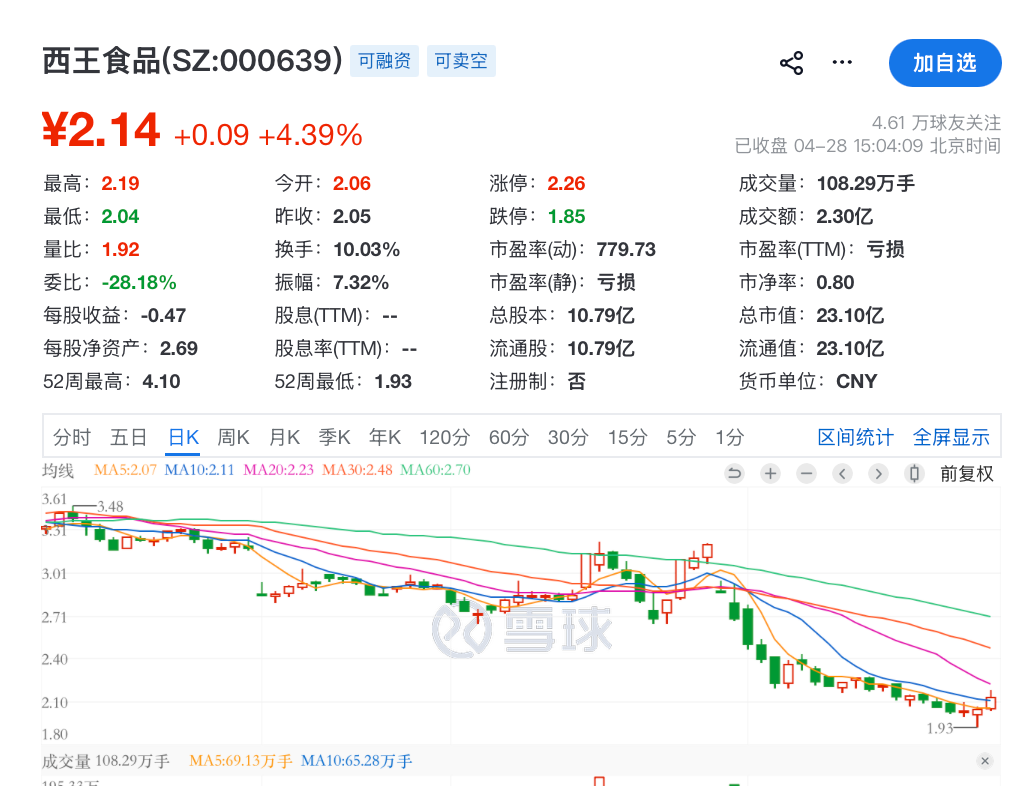This screenshot has height=786, width=1036.
Task: Pan the chart right using the right chevron icon
Action: click(878, 473)
